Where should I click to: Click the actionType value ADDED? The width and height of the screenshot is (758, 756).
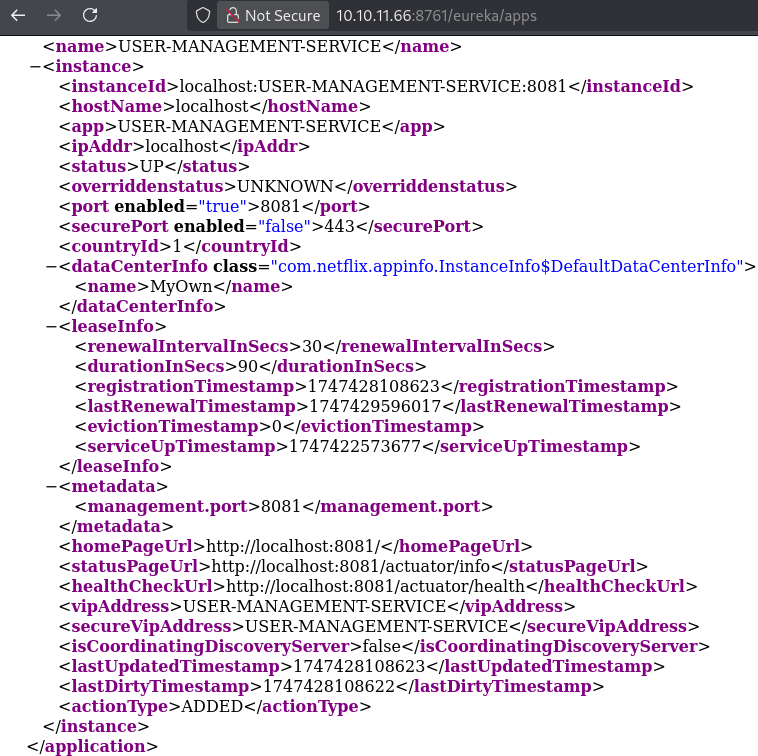point(213,706)
